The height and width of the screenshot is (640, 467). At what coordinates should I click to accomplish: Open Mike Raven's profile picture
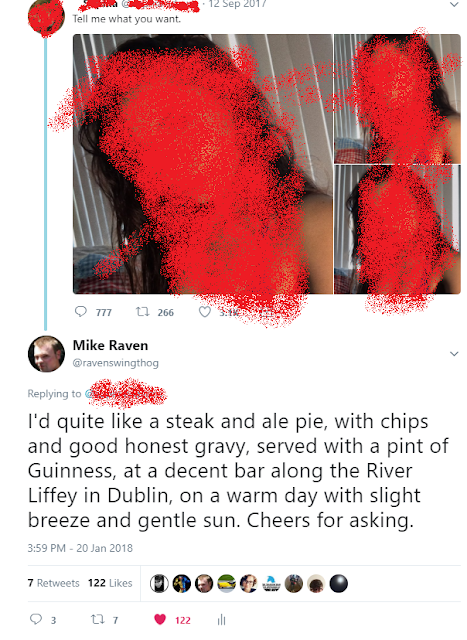click(46, 353)
